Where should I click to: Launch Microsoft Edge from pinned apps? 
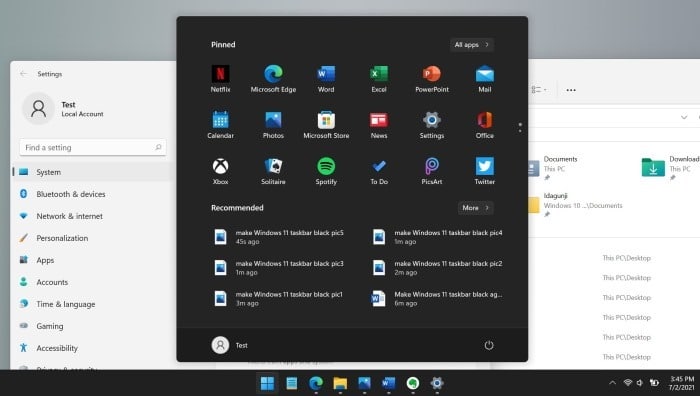point(273,79)
